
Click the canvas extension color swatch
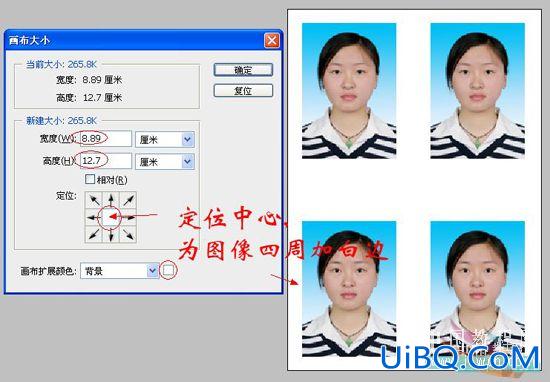point(168,270)
